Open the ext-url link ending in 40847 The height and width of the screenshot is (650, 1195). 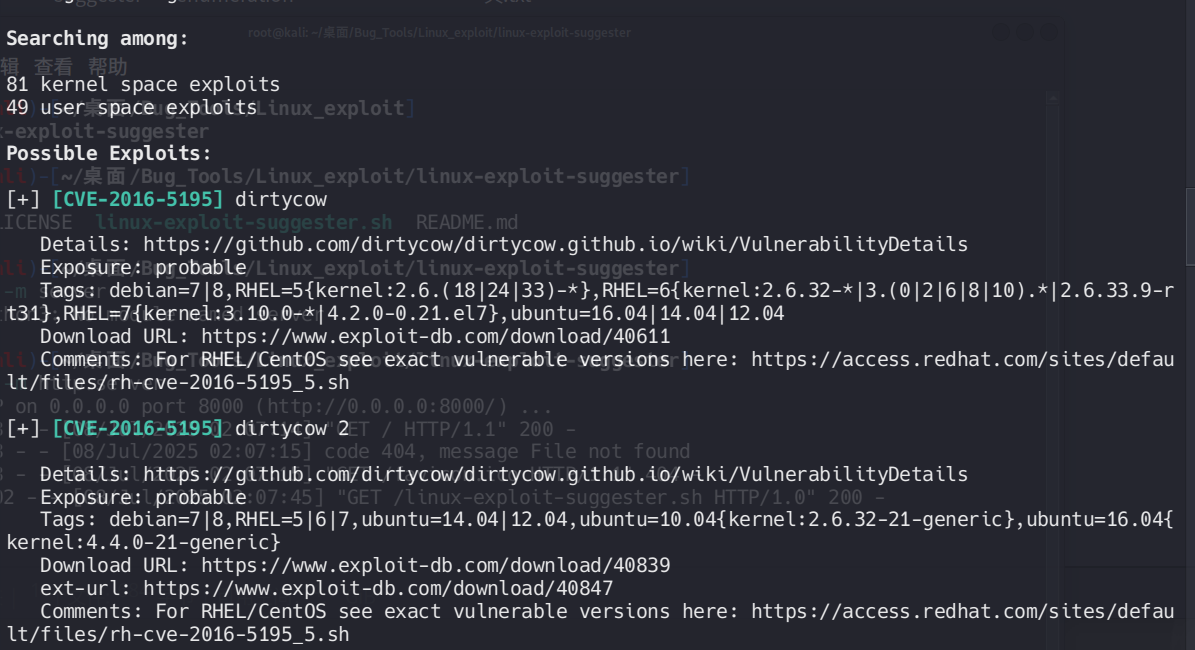pyautogui.click(x=378, y=588)
